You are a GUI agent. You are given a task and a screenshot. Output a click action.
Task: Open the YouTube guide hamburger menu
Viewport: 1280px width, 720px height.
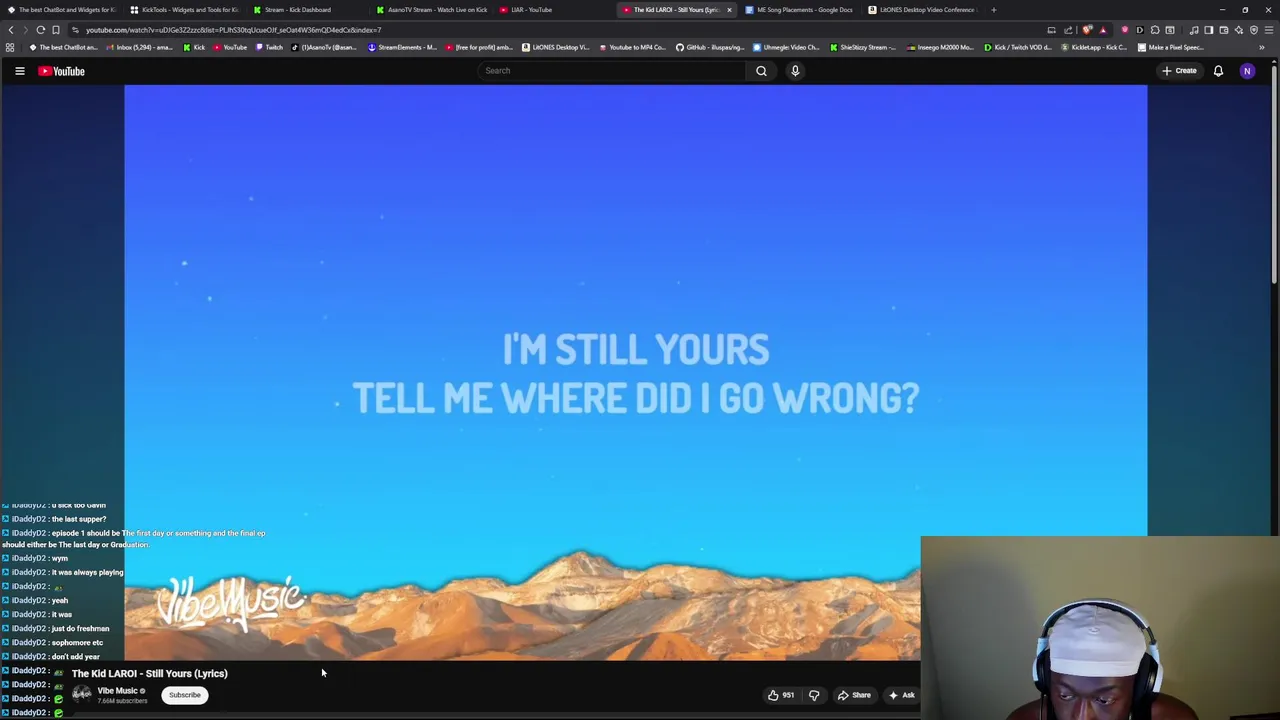click(x=19, y=71)
